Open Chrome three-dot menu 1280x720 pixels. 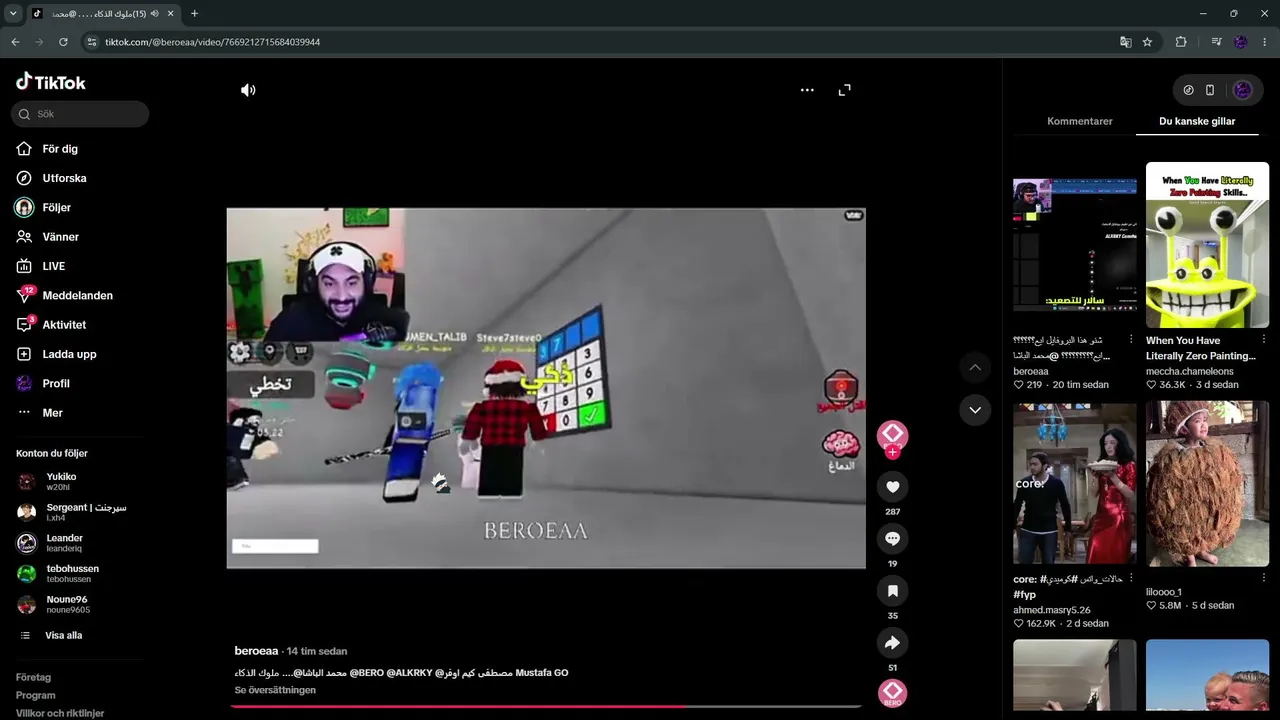click(x=1265, y=42)
